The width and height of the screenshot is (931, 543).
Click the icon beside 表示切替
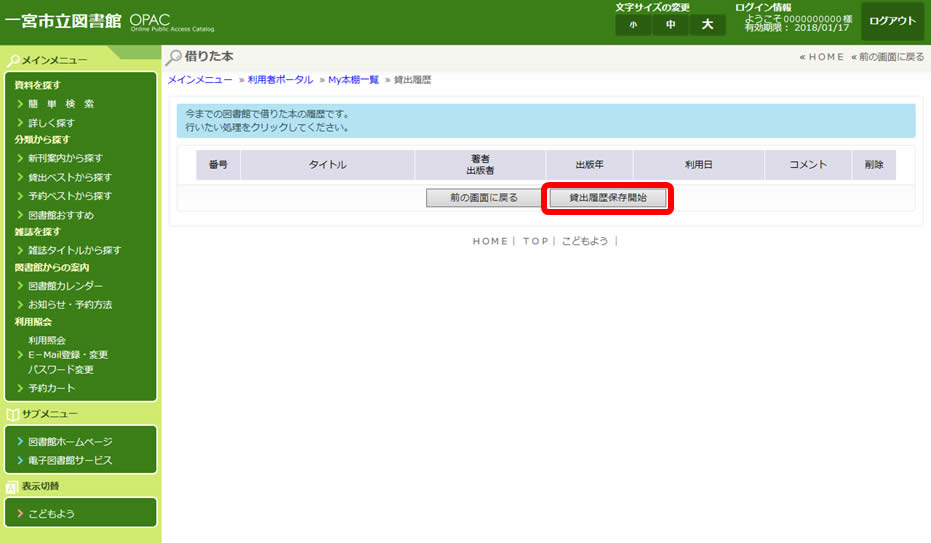coord(12,487)
